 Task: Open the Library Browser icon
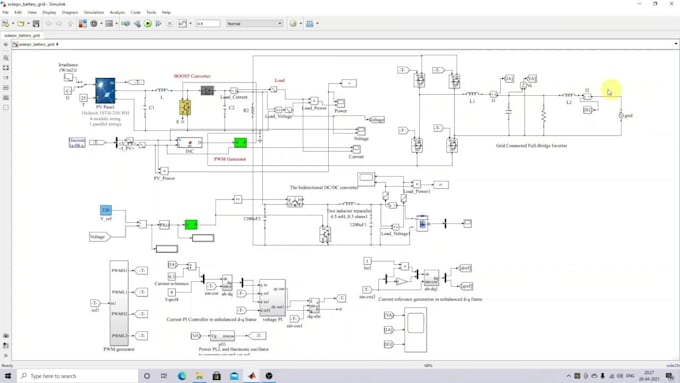pos(82,23)
